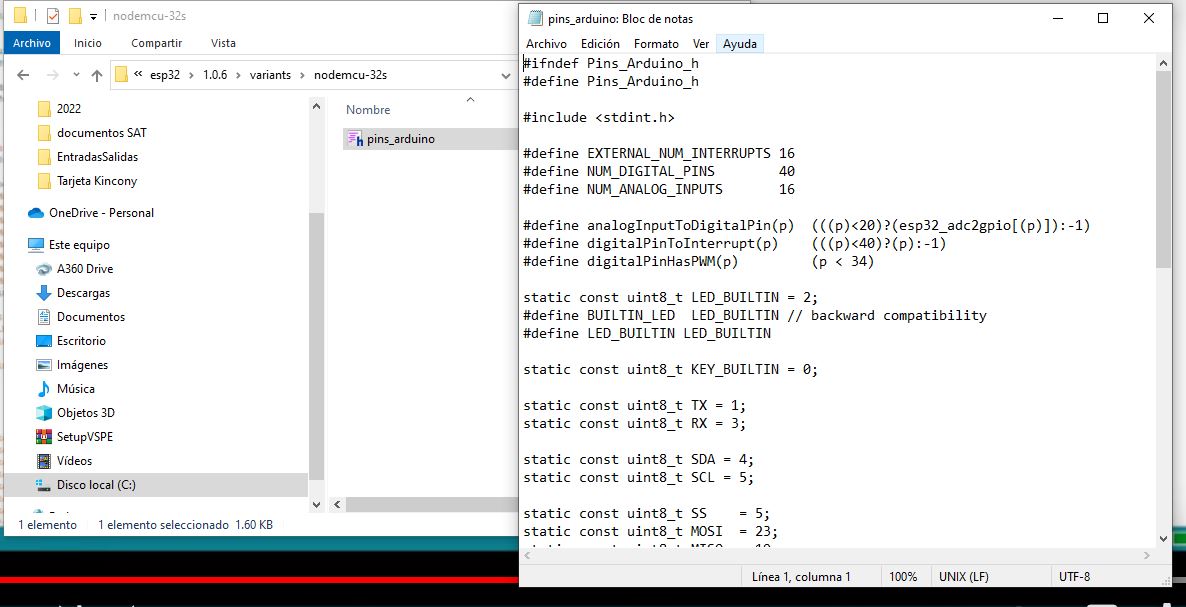This screenshot has width=1186, height=607.
Task: Click the Properties checkmark icon in Explorer title bar
Action: click(x=52, y=16)
